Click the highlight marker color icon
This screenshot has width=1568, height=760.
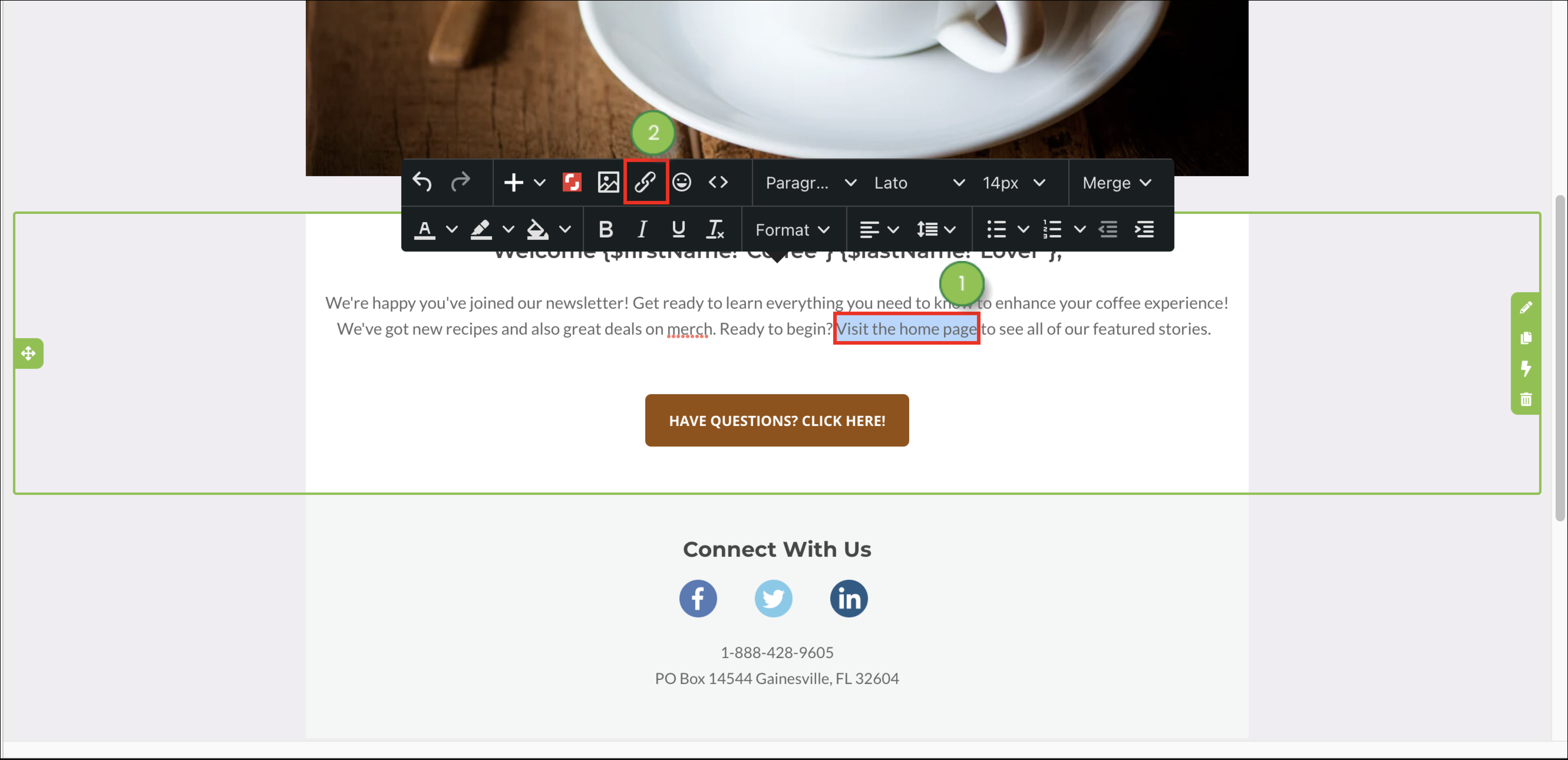click(x=481, y=229)
